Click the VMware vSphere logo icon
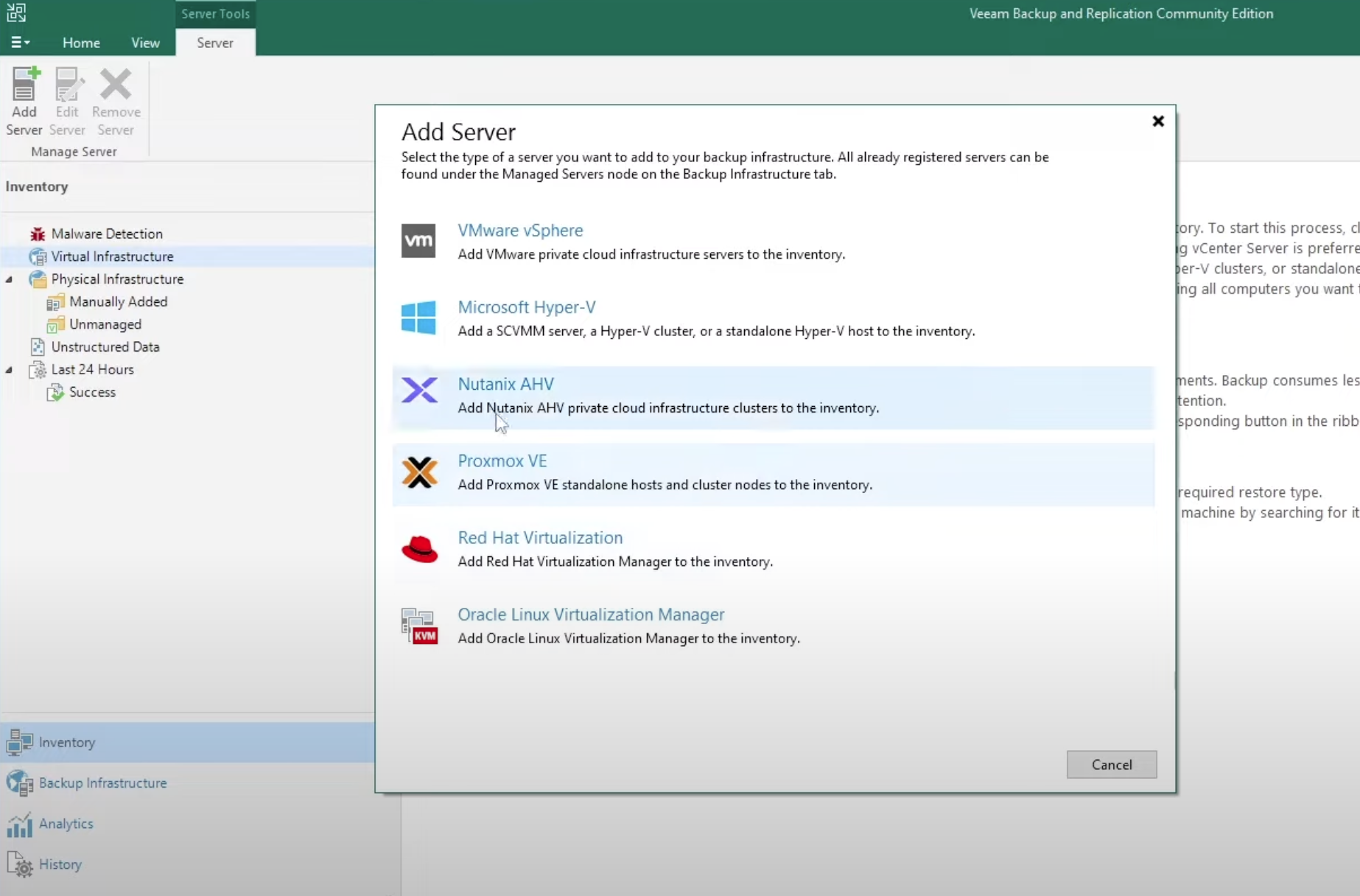This screenshot has width=1360, height=896. click(x=418, y=241)
